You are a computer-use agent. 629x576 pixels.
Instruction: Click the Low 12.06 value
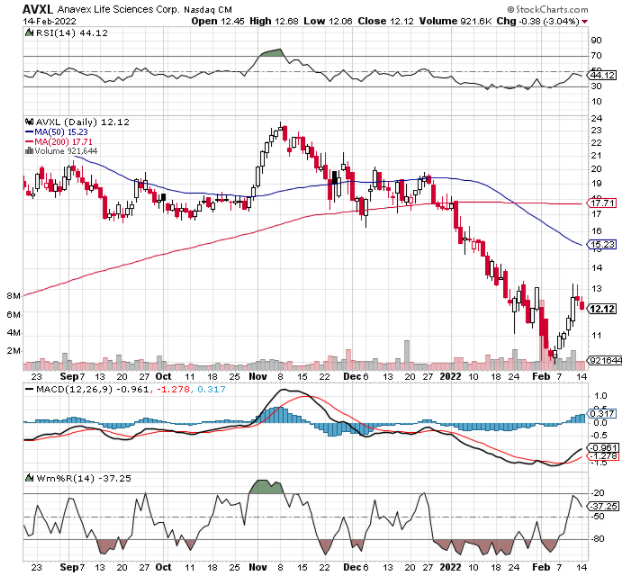point(328,21)
